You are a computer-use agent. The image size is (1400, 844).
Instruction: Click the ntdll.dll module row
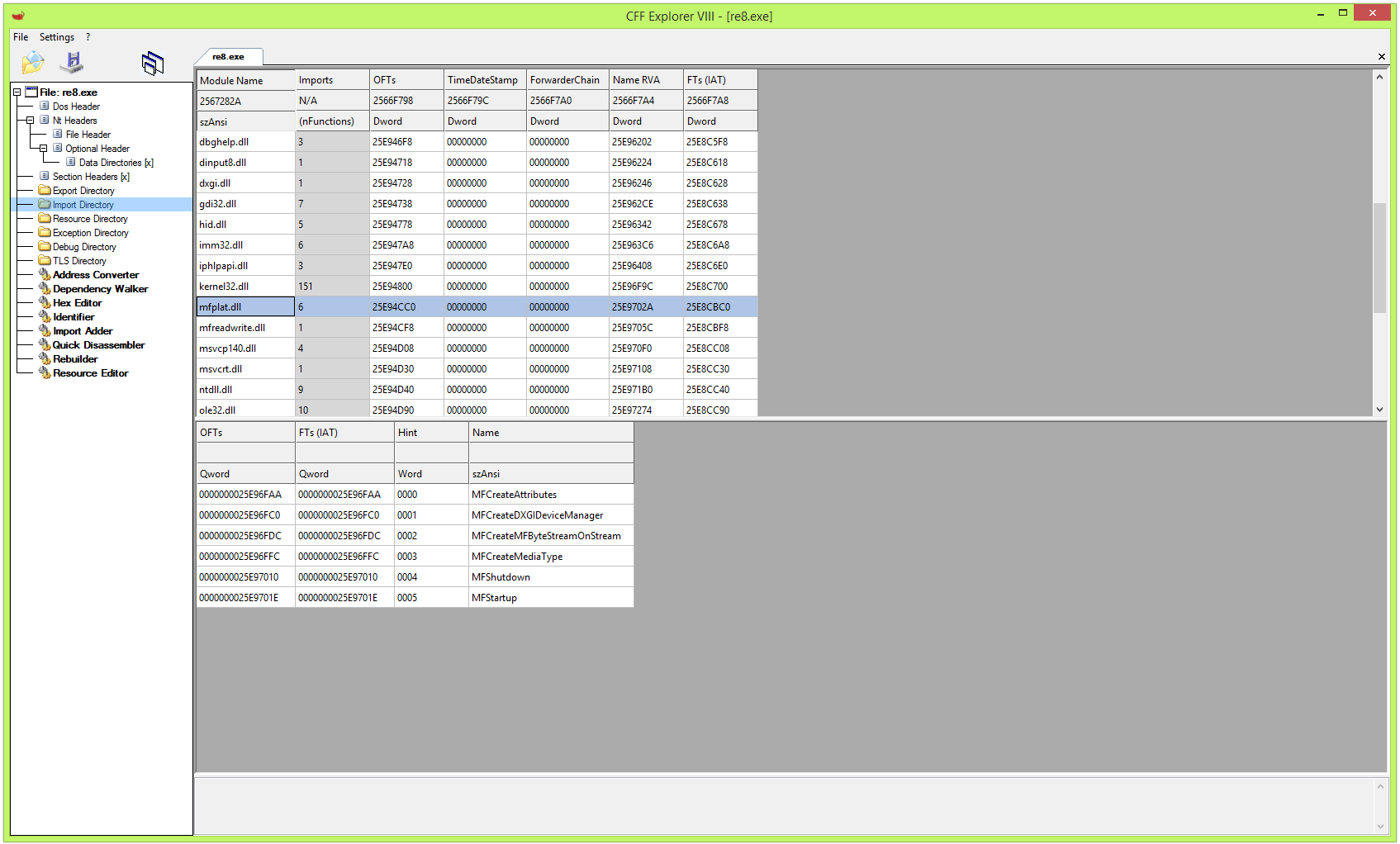point(477,390)
